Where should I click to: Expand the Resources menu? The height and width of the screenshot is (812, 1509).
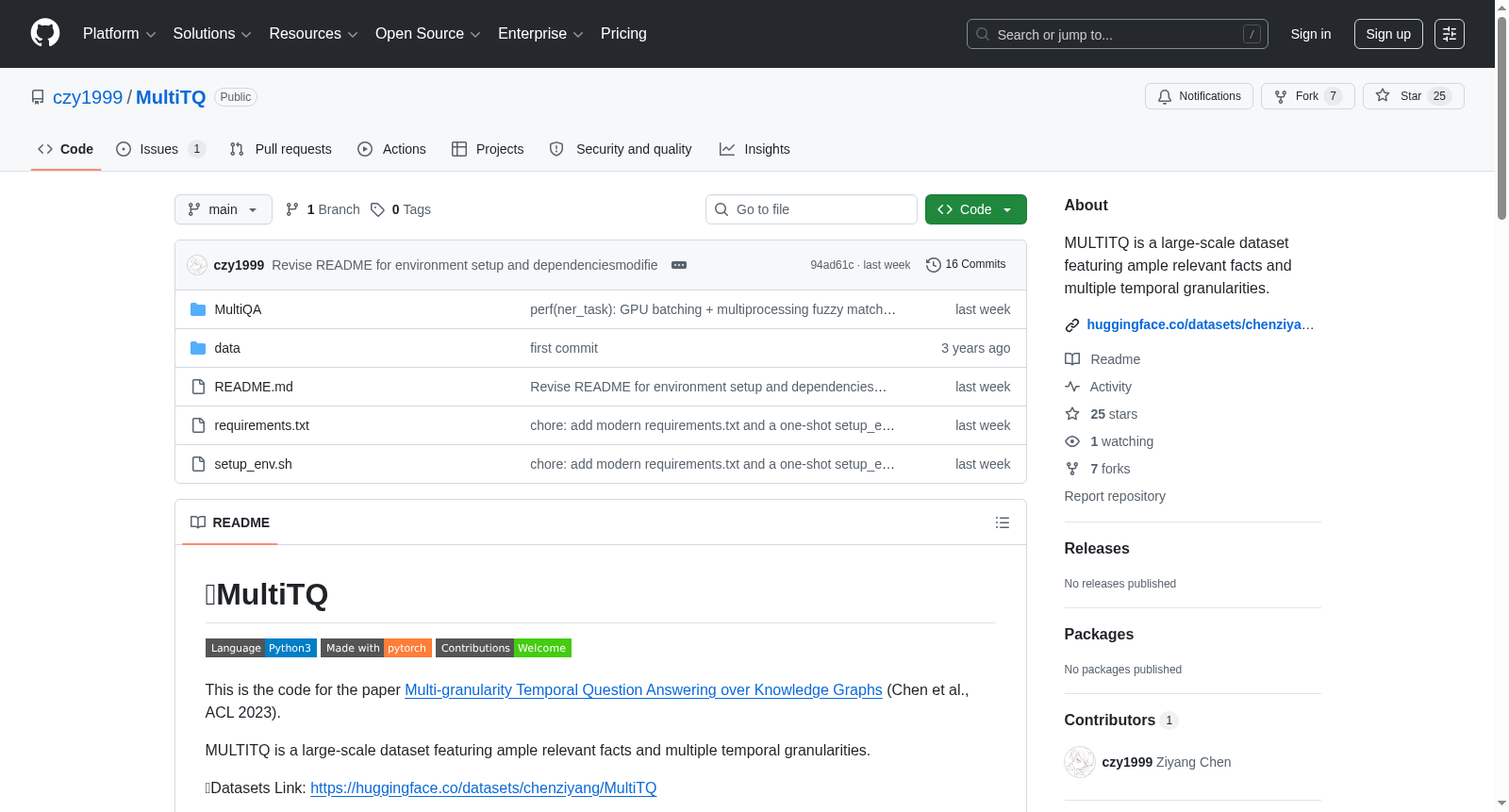[x=313, y=34]
